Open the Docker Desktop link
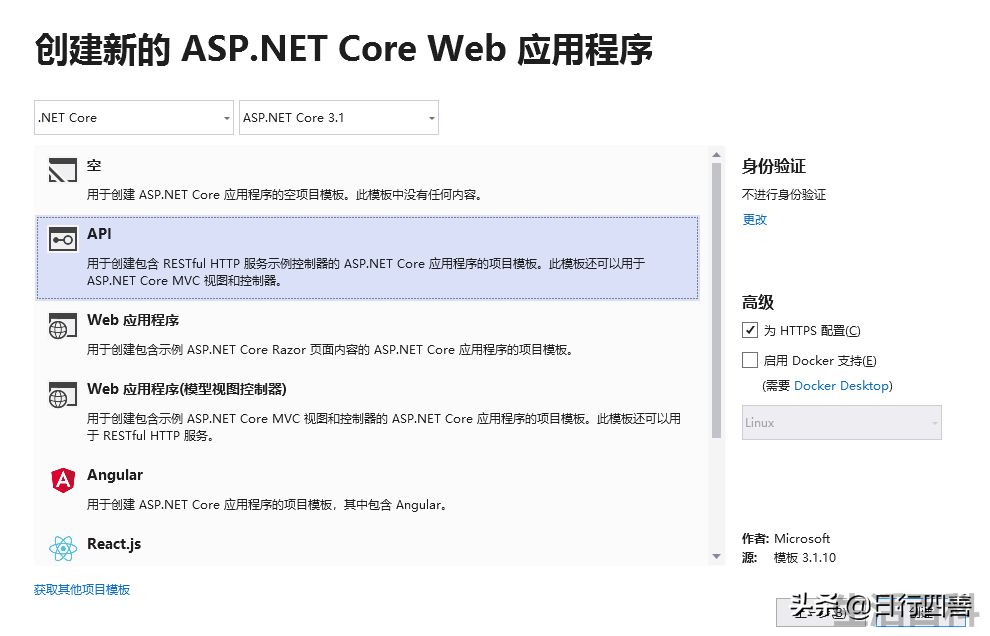This screenshot has height=636, width=990. click(842, 386)
